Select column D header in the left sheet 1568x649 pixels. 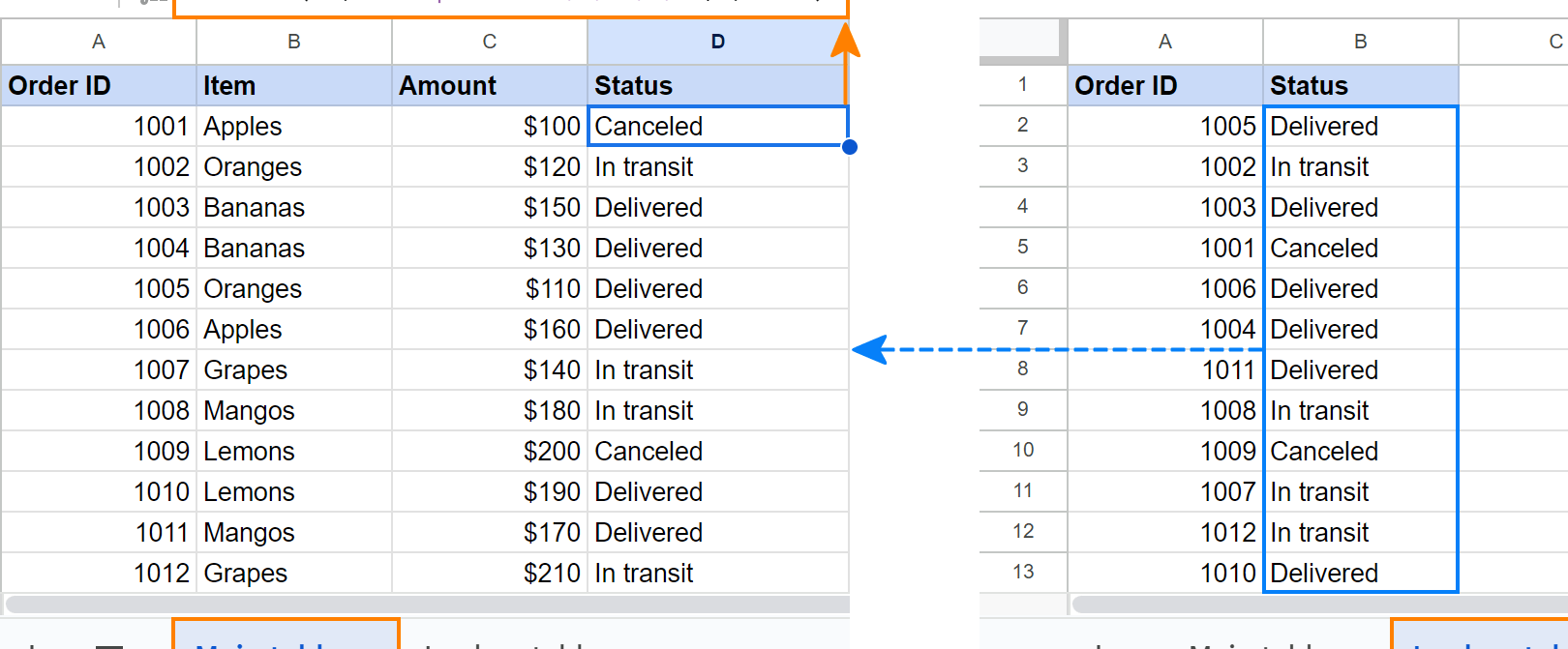coord(717,42)
